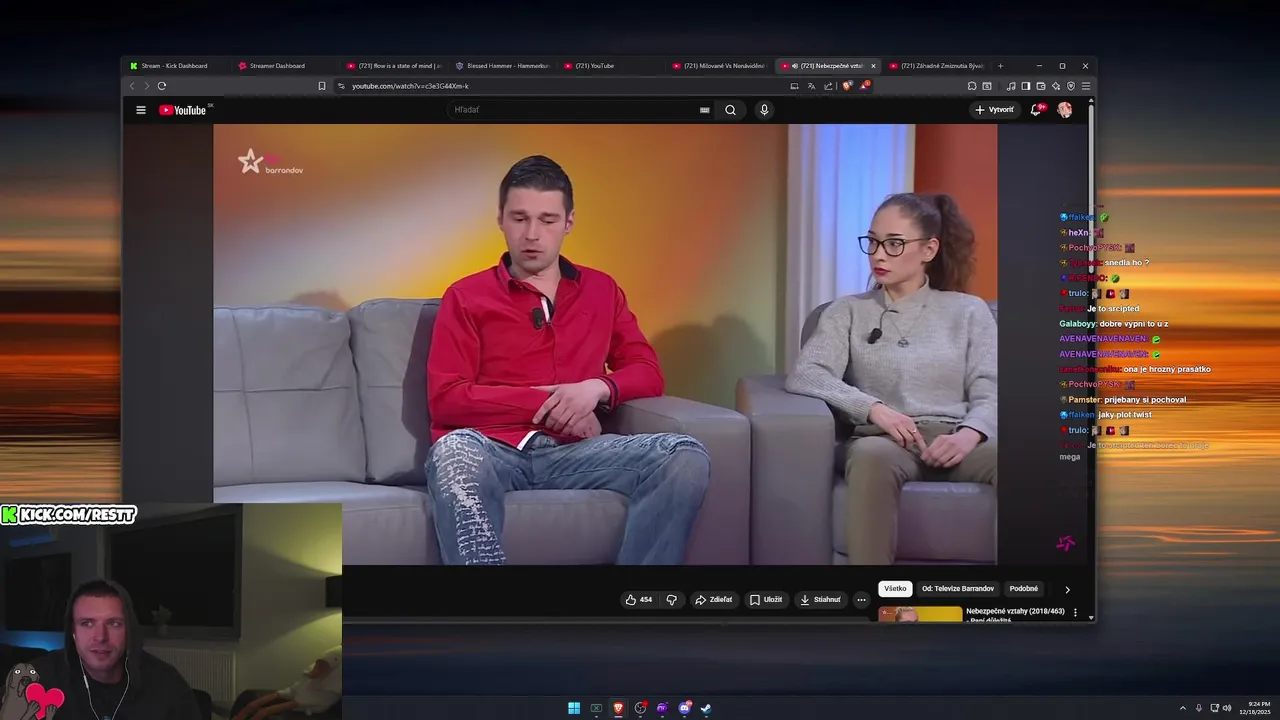Open the on-screen keyboard icon in search box

tap(704, 110)
